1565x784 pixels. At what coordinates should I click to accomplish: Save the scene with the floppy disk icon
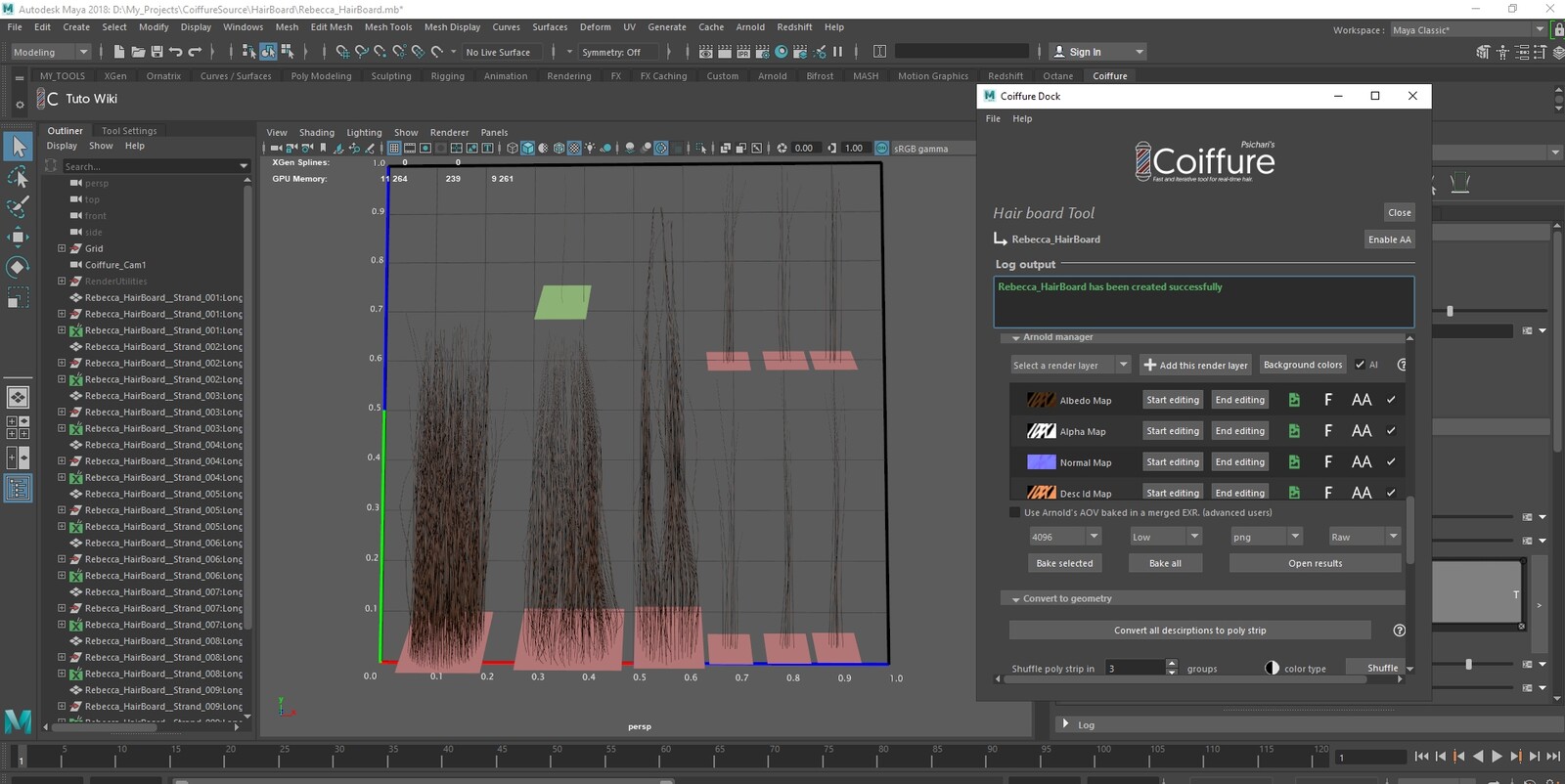pos(156,52)
